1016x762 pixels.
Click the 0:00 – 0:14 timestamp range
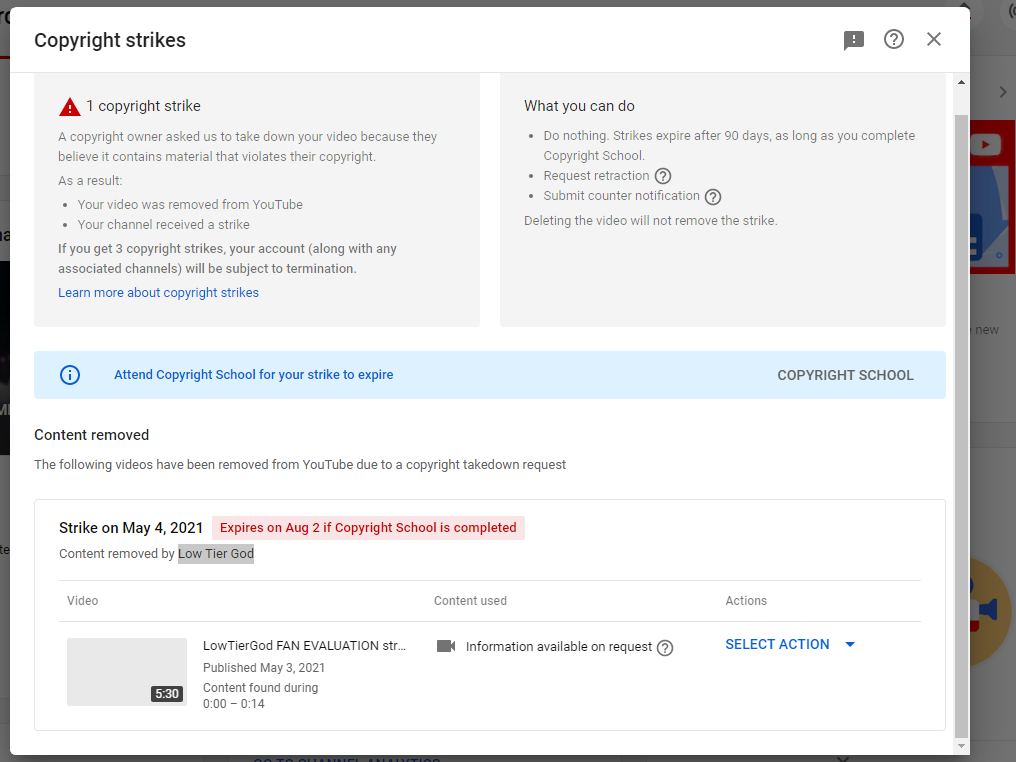(233, 704)
